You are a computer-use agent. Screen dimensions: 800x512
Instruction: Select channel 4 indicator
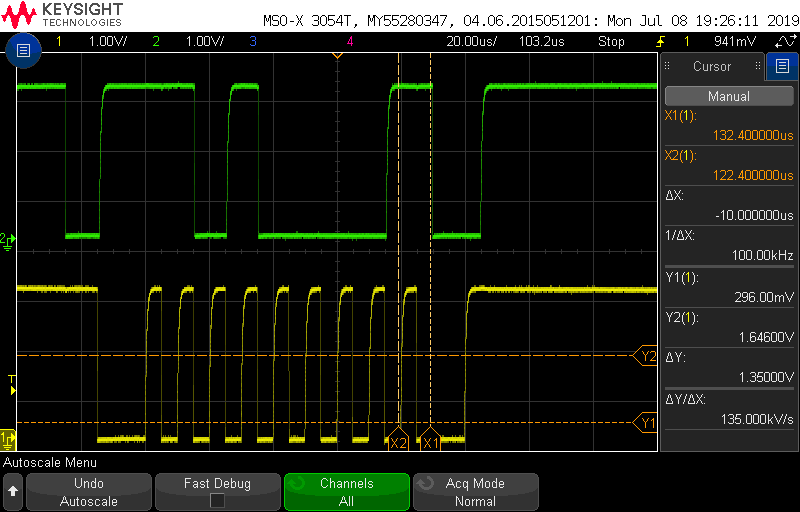pos(349,41)
